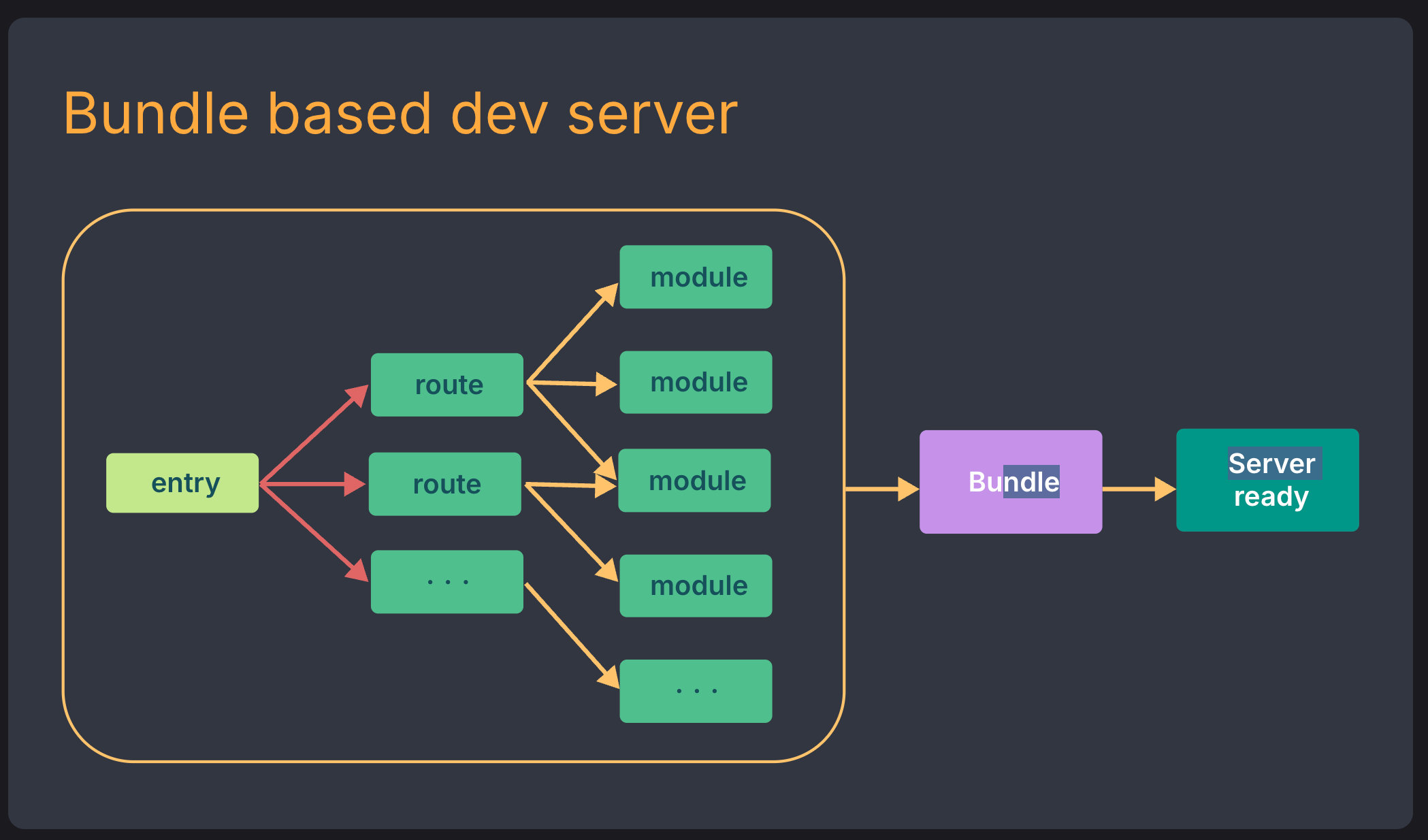Click the word "ready" in the teal box
This screenshot has width=1428, height=840.
click(1271, 497)
